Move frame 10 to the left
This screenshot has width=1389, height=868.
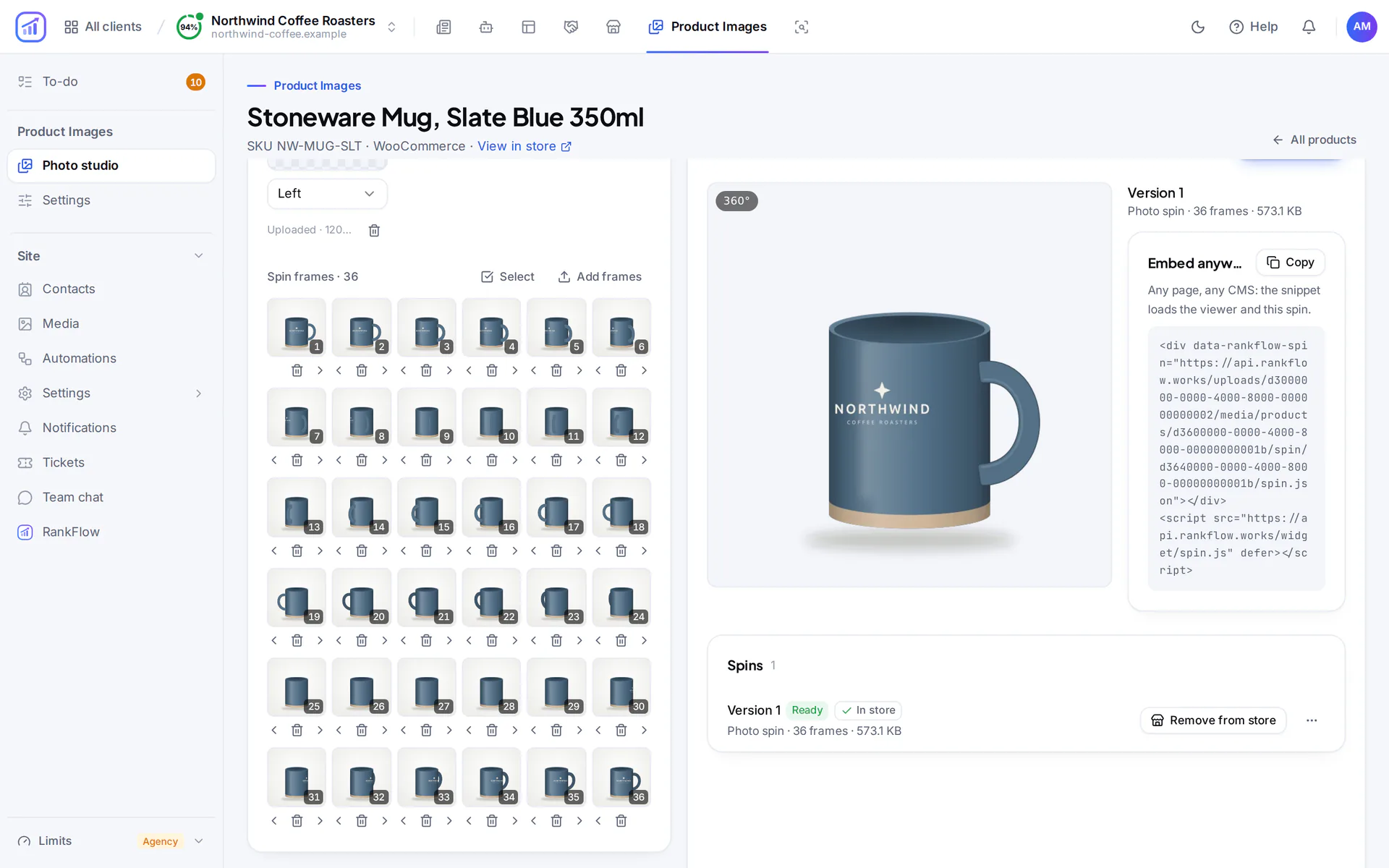point(469,460)
